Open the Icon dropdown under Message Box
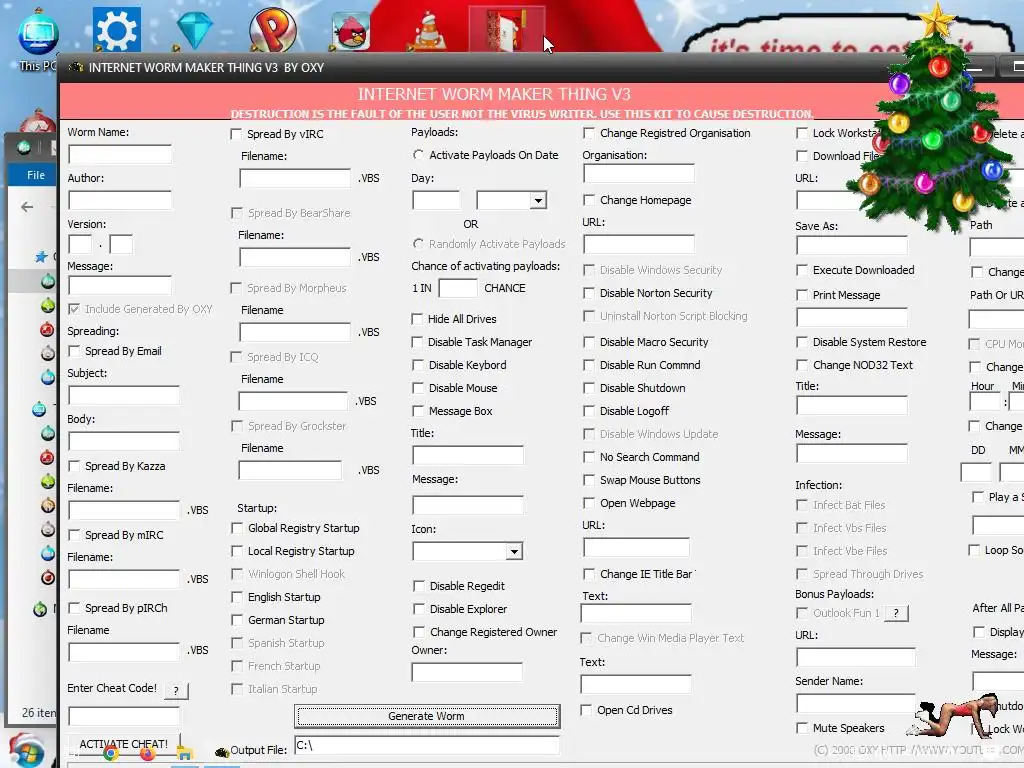The width and height of the screenshot is (1024, 768). 515,552
